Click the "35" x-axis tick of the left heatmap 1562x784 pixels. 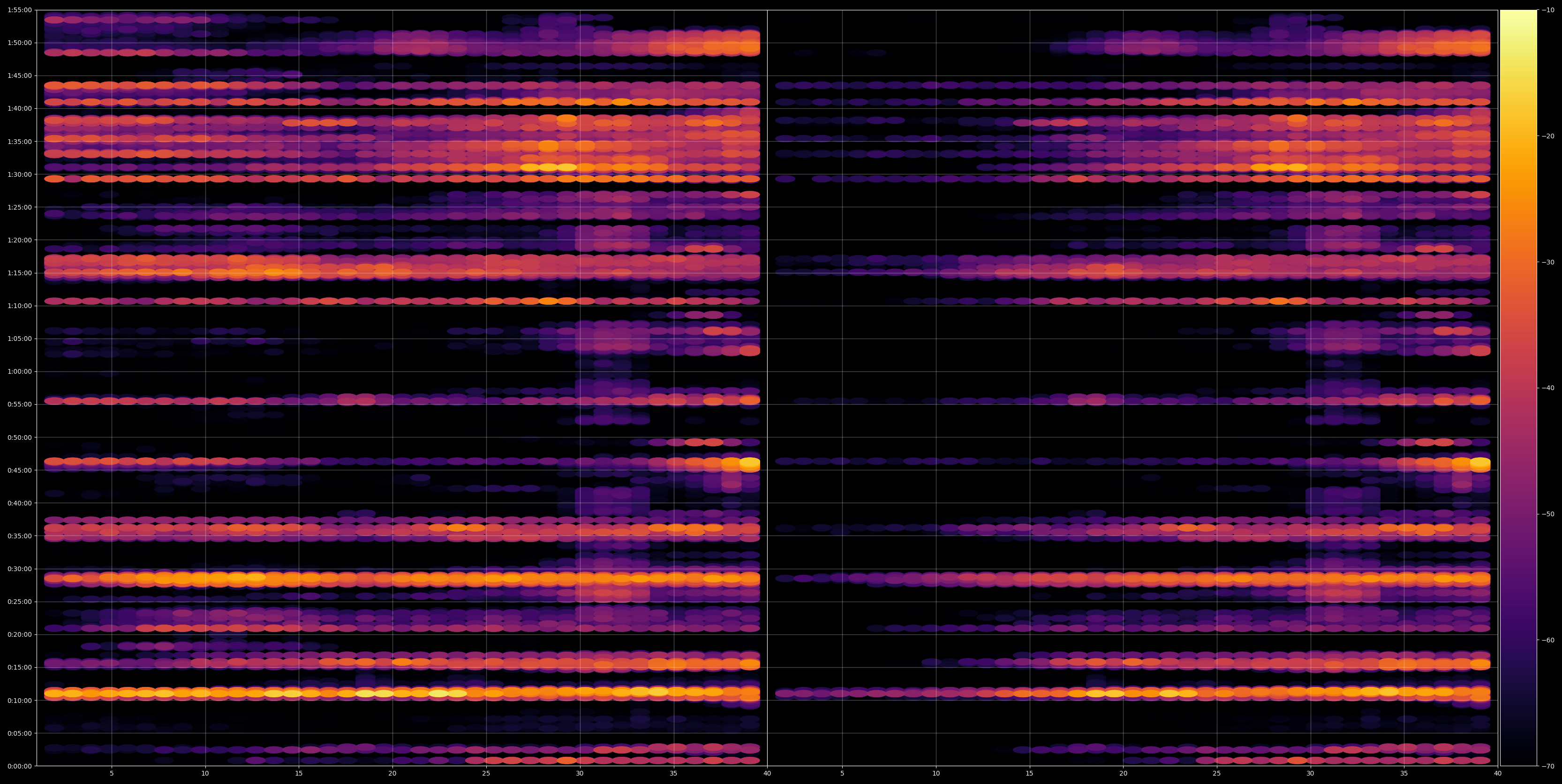[674, 773]
